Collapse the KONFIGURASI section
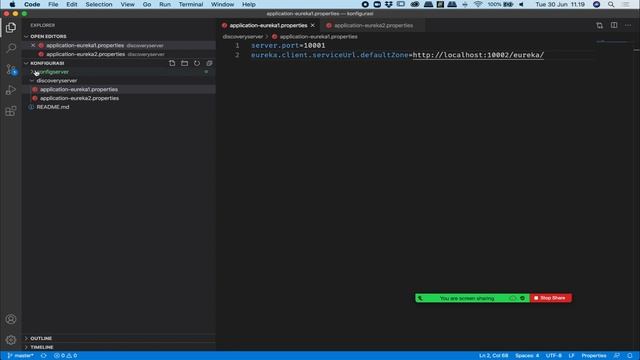 pyautogui.click(x=47, y=63)
